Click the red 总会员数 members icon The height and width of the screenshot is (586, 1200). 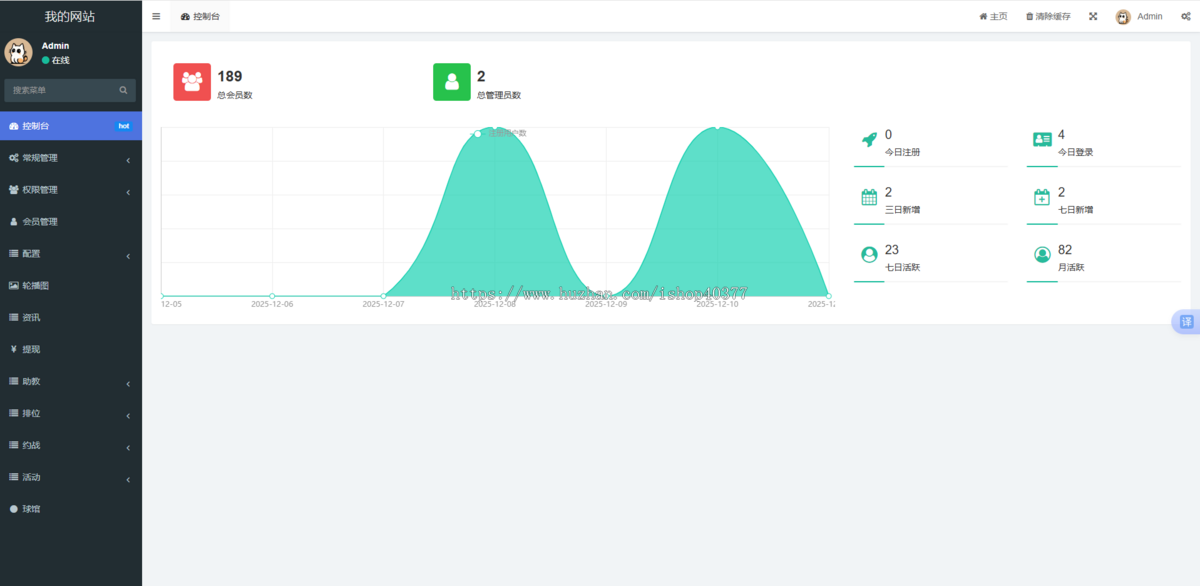point(192,82)
